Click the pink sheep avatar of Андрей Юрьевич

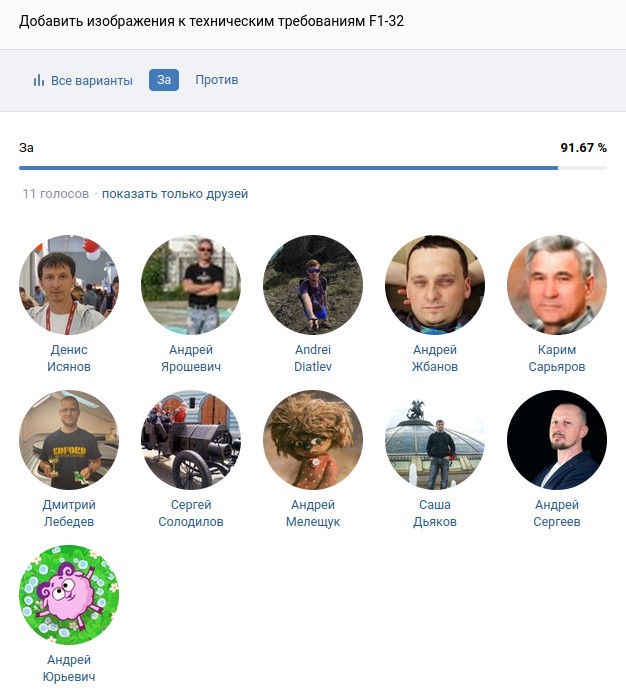click(69, 595)
